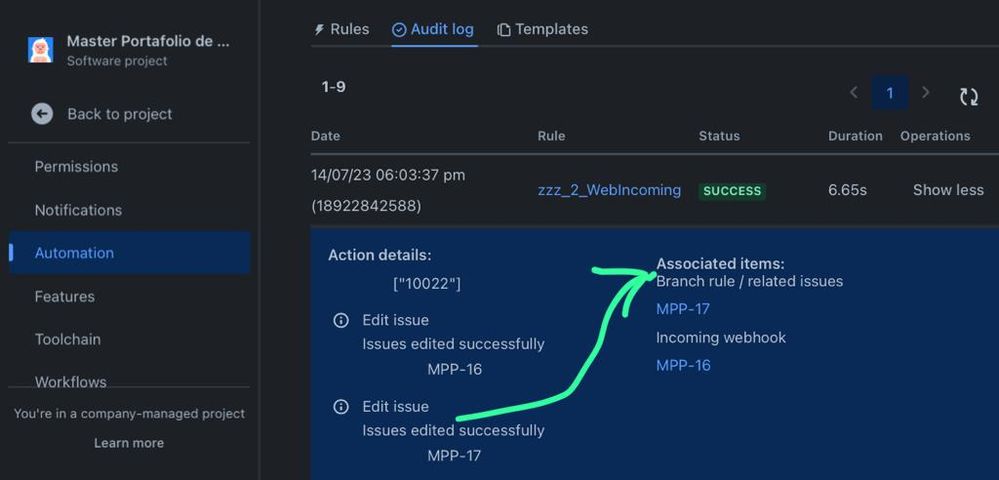999x480 pixels.
Task: Open Toolchain in the sidebar
Action: click(x=68, y=339)
